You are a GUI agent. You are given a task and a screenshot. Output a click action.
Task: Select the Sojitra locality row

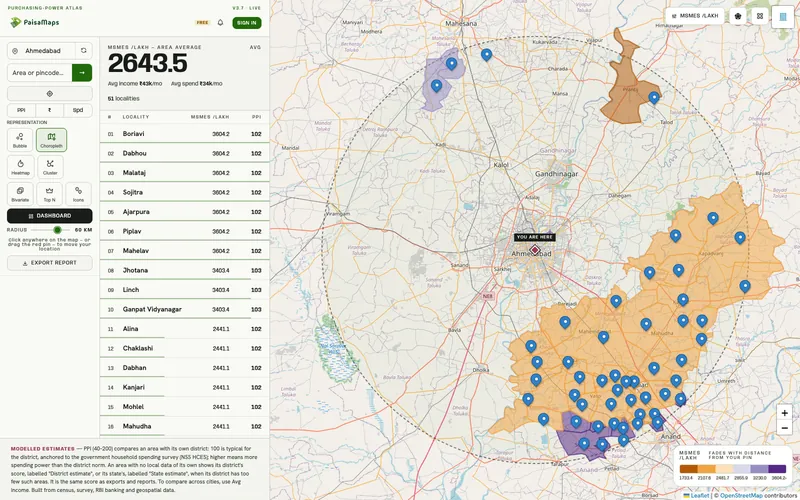point(184,192)
